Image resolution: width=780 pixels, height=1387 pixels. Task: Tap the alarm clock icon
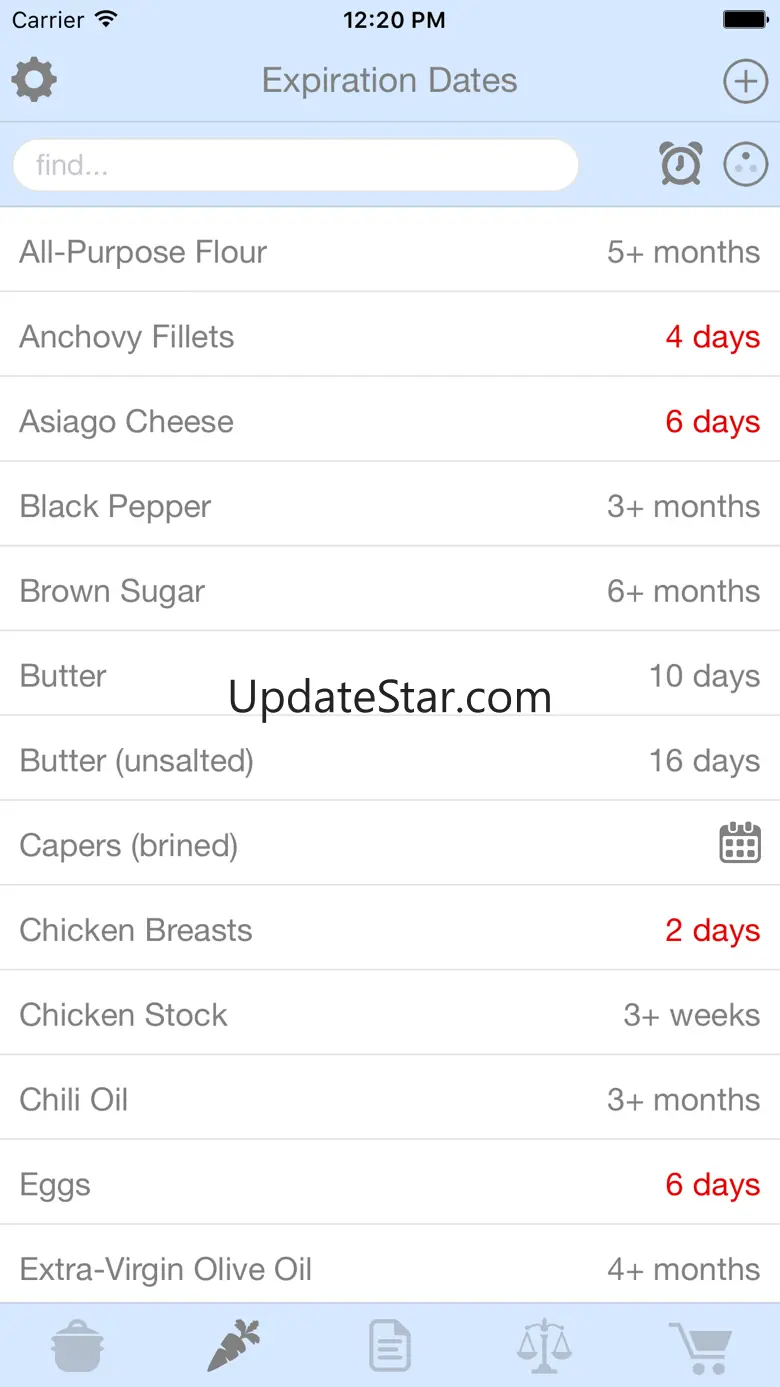680,164
